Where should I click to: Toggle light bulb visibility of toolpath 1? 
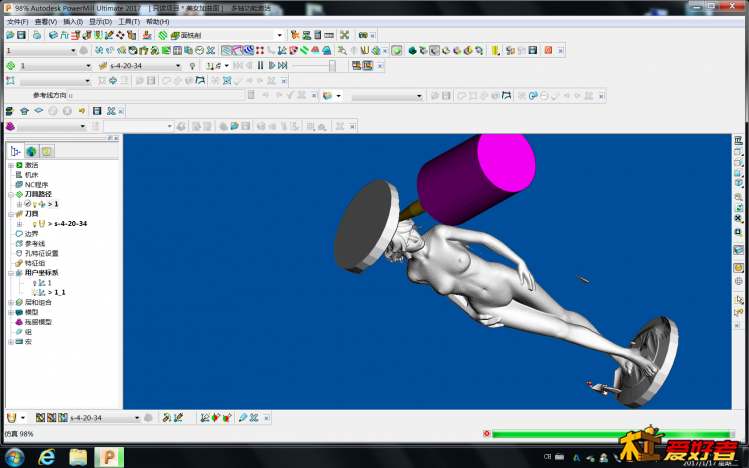coord(35,204)
